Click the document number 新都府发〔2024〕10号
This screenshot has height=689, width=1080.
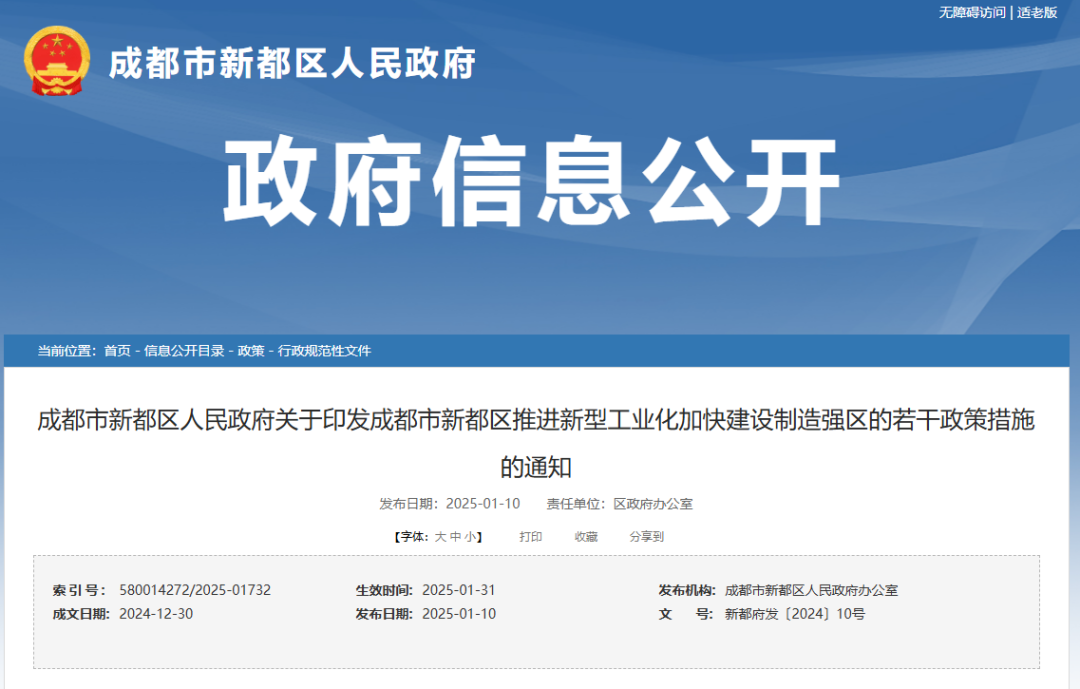point(795,614)
